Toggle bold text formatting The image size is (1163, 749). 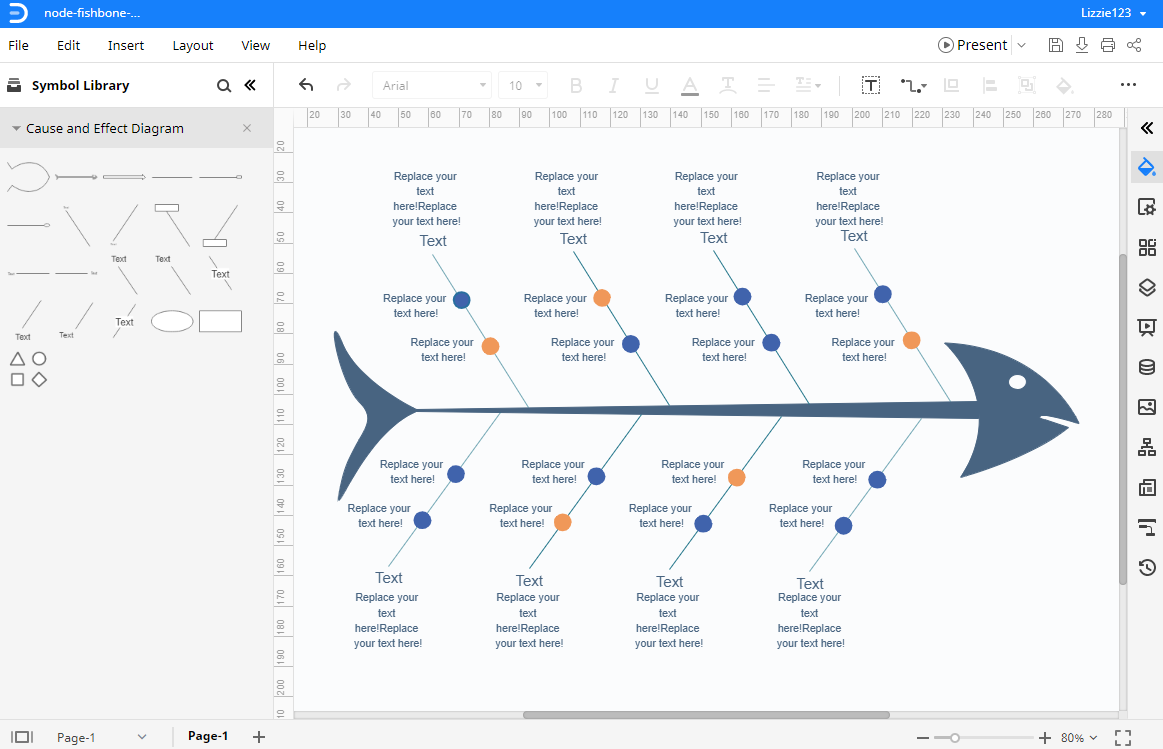576,85
